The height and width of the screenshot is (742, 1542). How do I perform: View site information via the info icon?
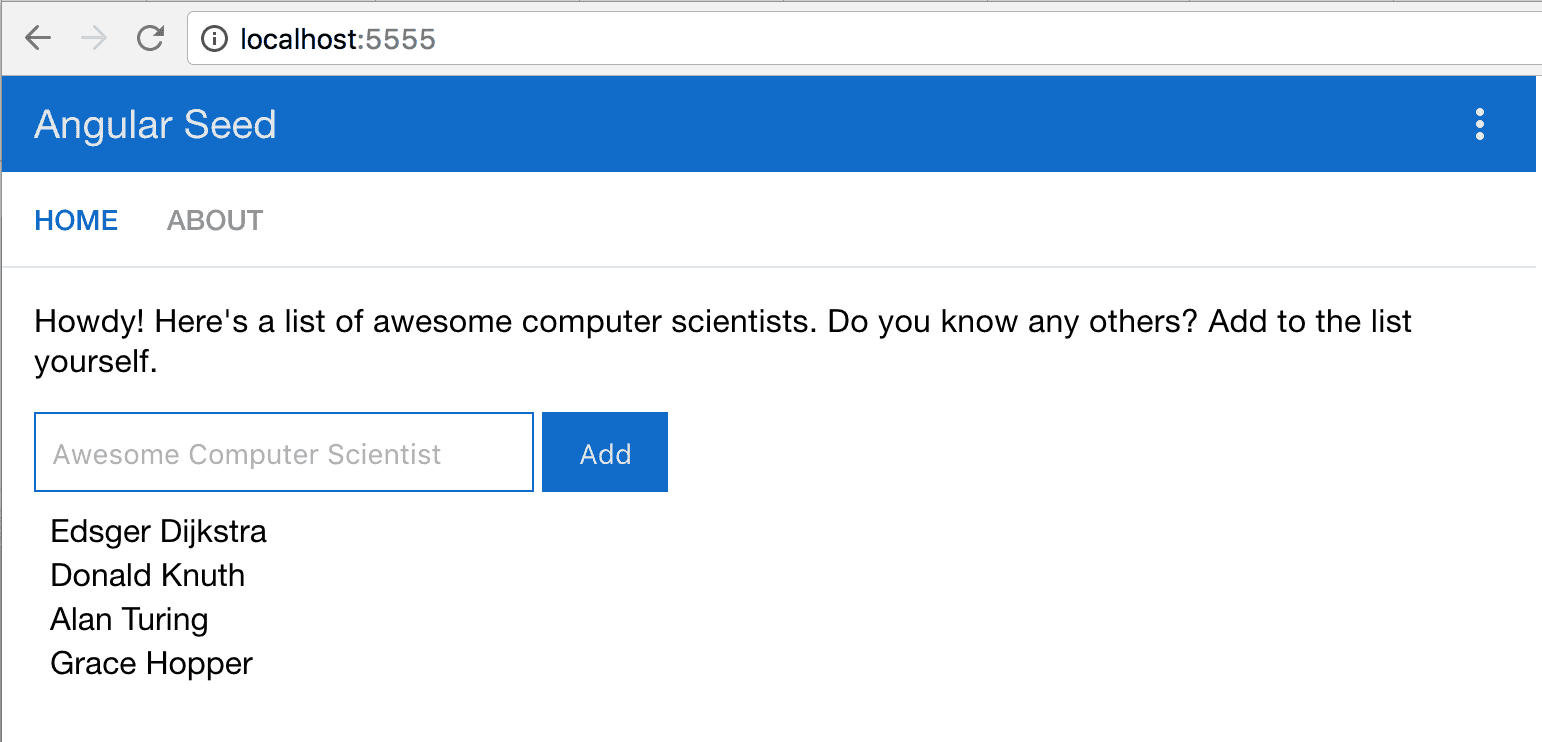pos(214,39)
